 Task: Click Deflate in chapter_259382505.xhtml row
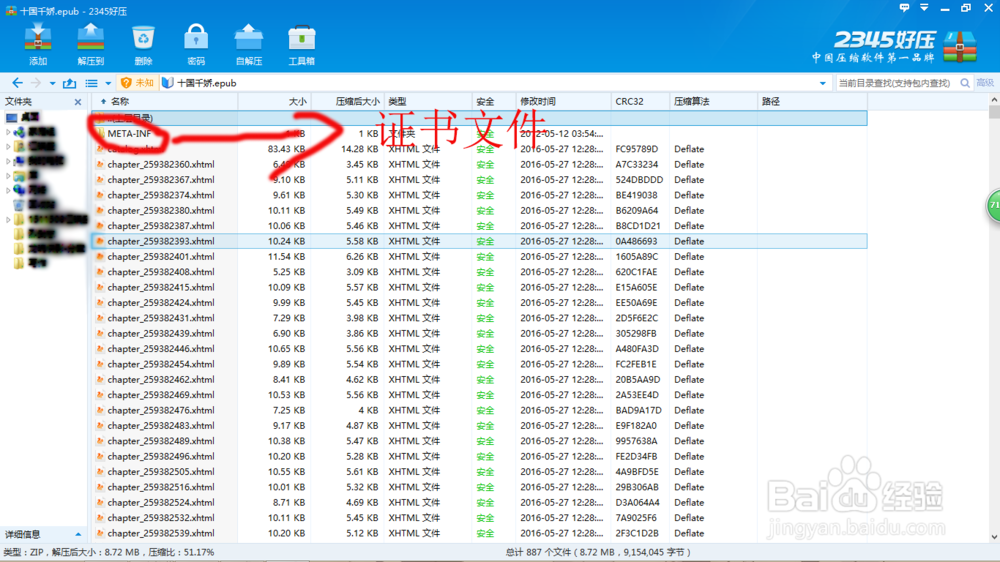[689, 471]
